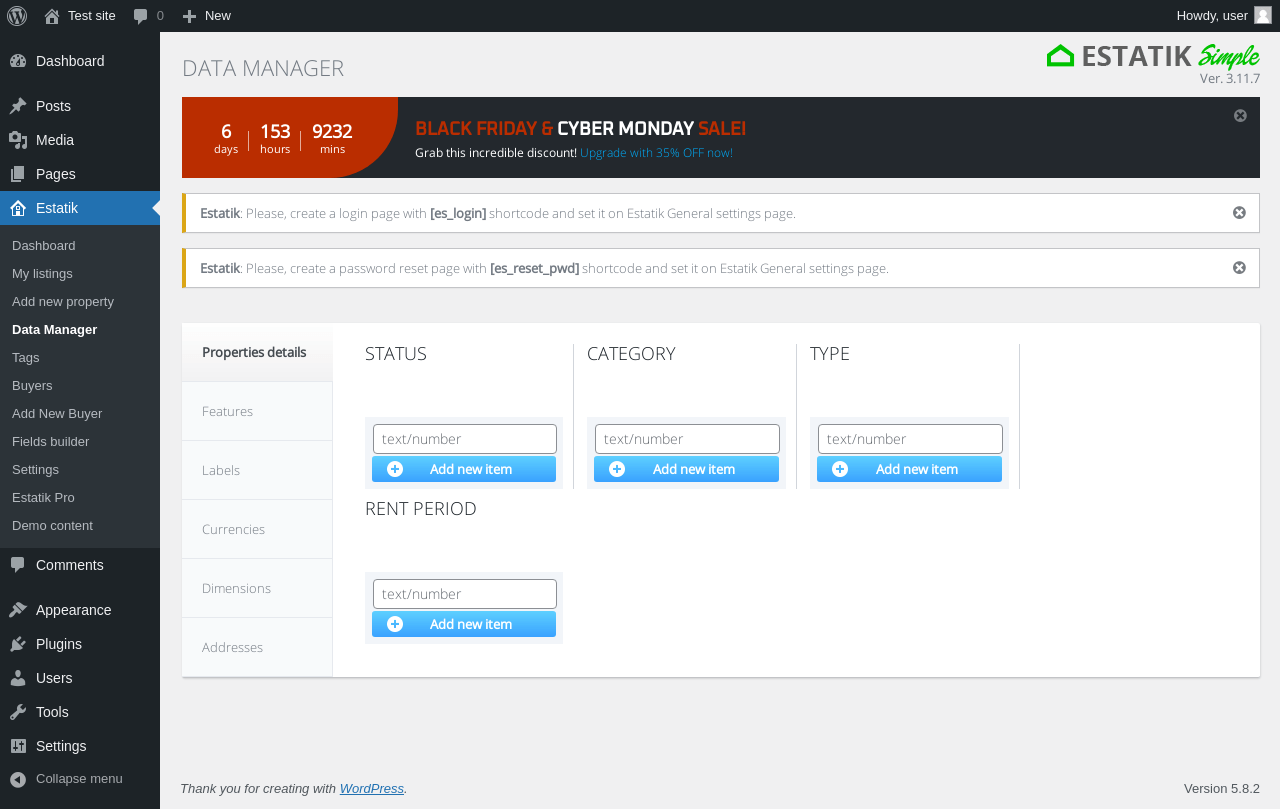Switch to the Features tab

[257, 411]
